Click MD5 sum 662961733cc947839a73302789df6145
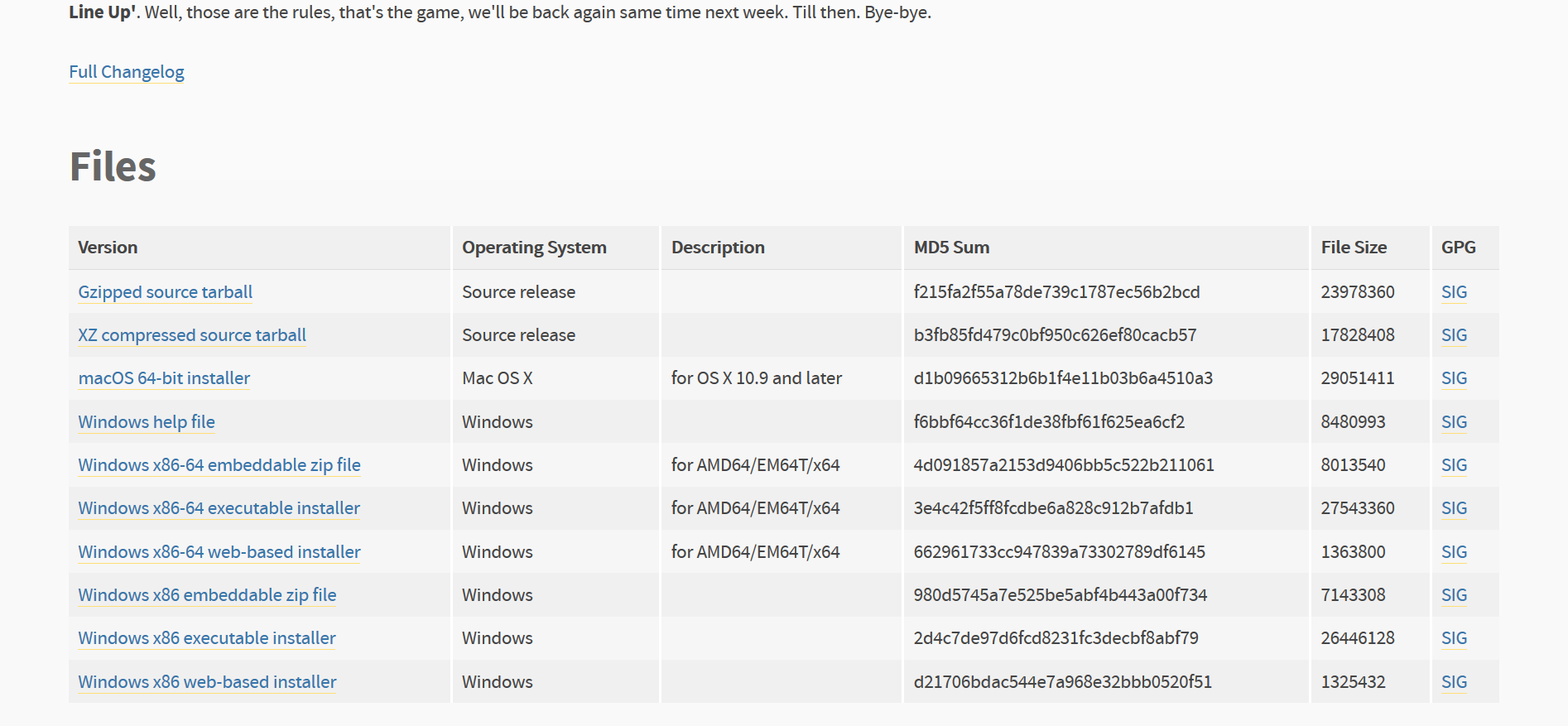 click(x=1060, y=552)
